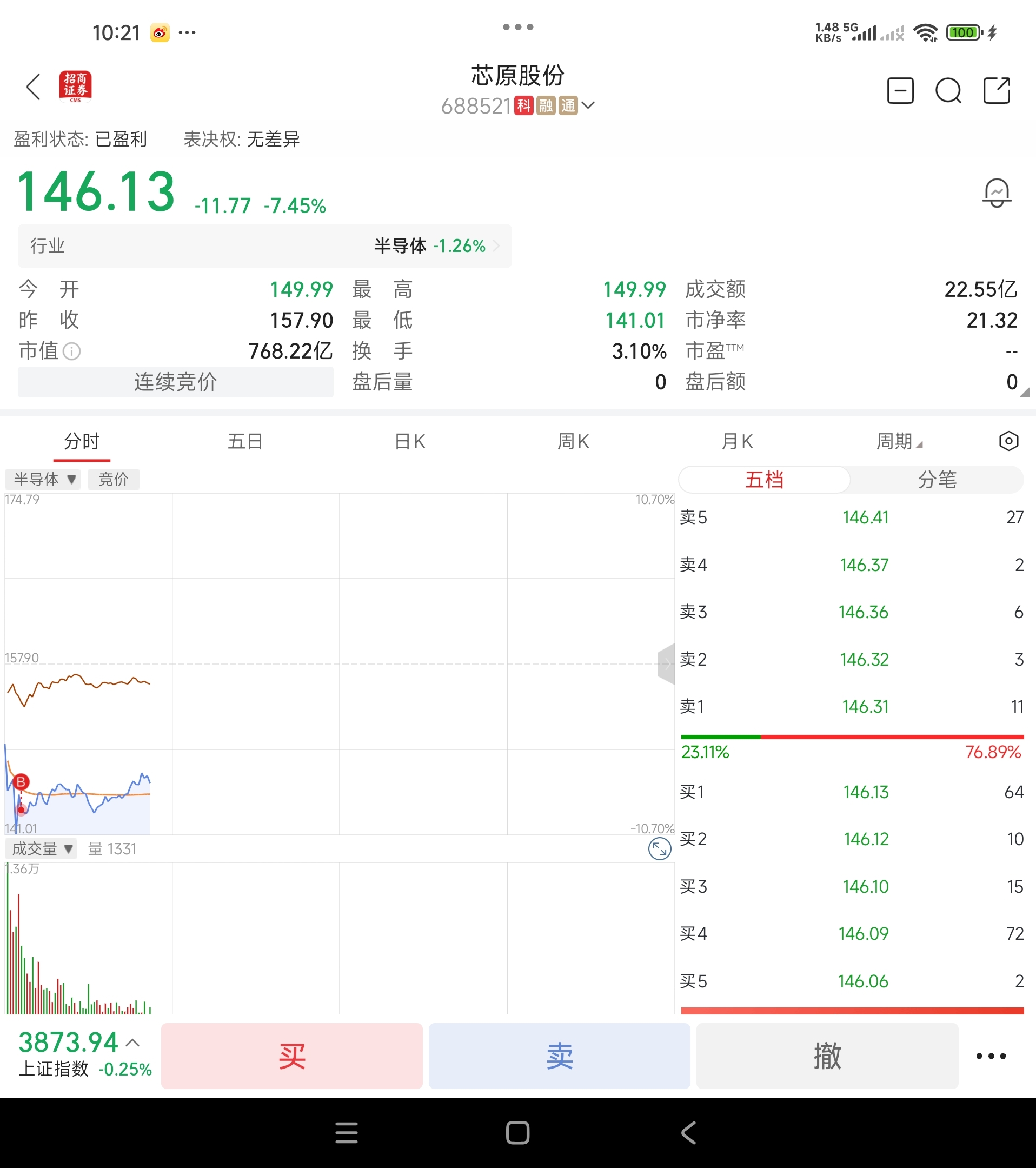The height and width of the screenshot is (1168, 1036).
Task: Open chart settings hexagon icon
Action: (1008, 441)
